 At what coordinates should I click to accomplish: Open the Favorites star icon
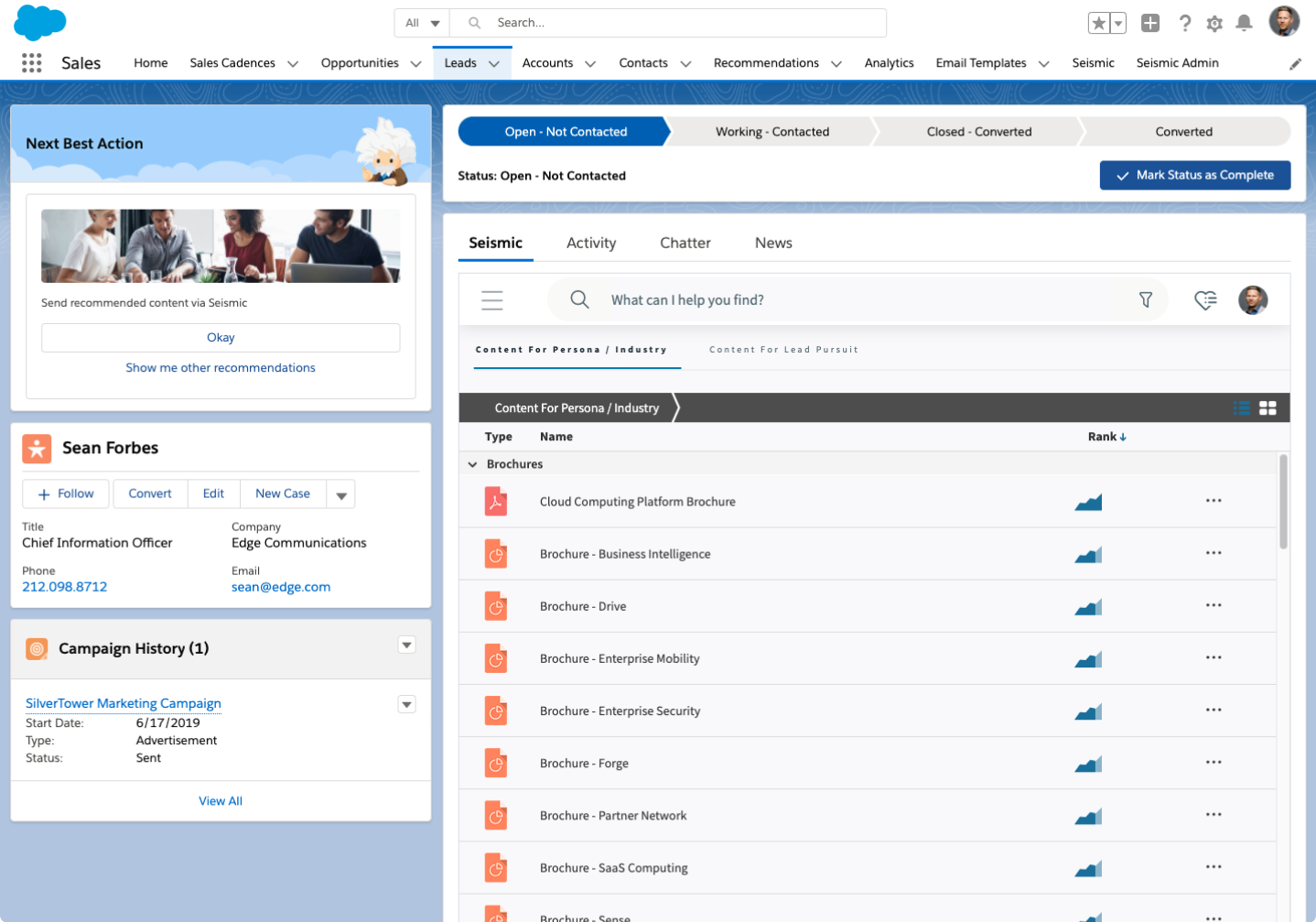pyautogui.click(x=1099, y=23)
